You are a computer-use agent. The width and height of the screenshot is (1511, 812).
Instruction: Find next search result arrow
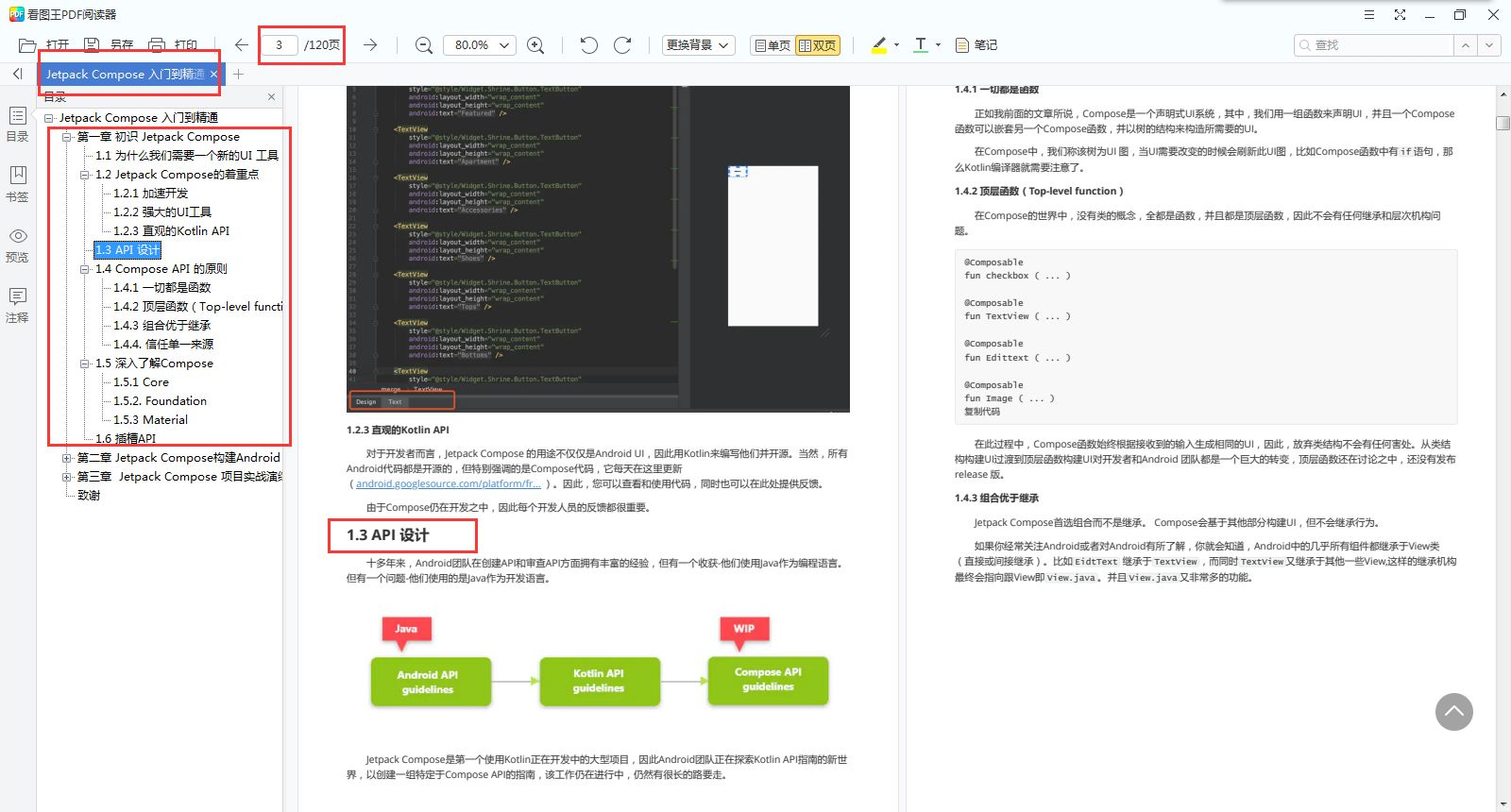coord(1489,44)
